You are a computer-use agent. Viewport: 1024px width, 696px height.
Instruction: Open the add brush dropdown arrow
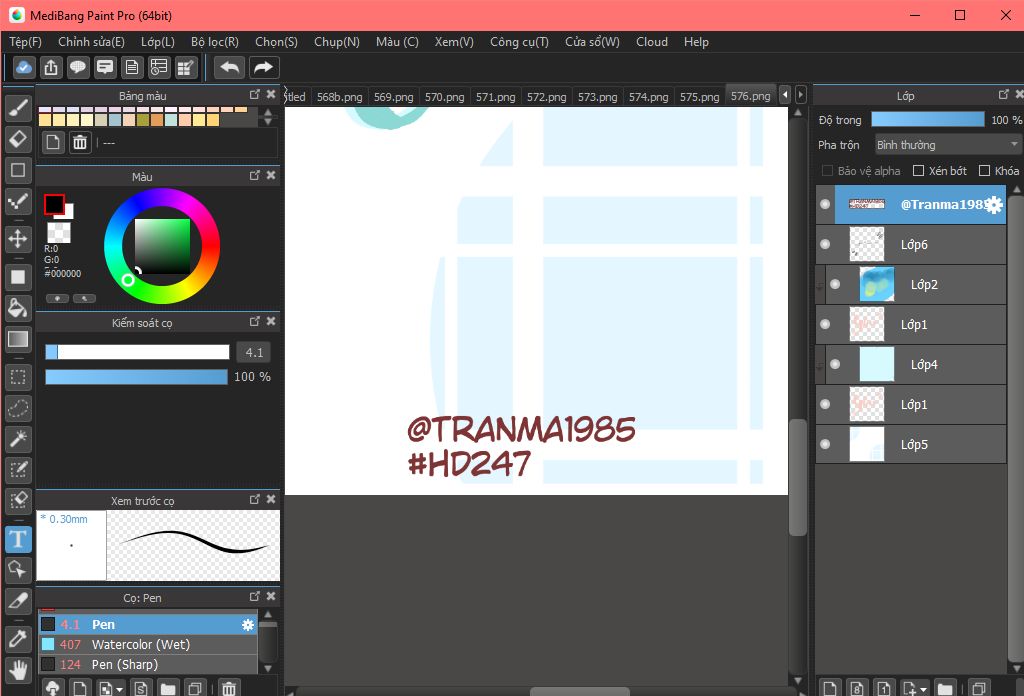[x=119, y=689]
